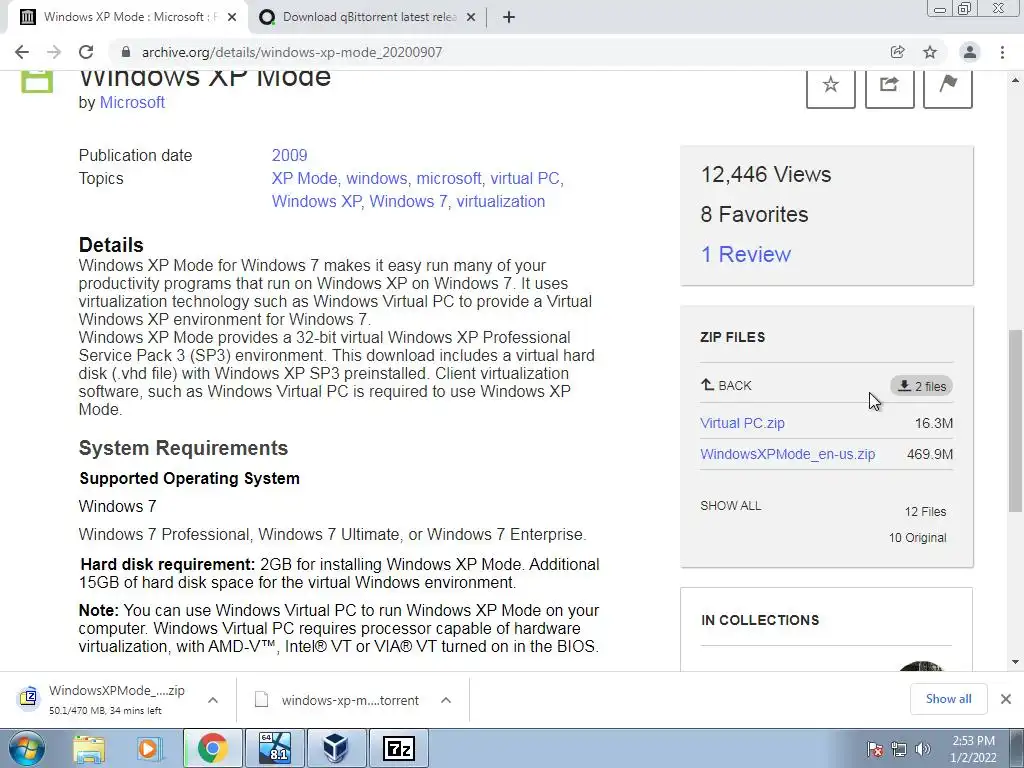Image resolution: width=1024 pixels, height=768 pixels.
Task: Open the Windows XP topic link
Action: [316, 201]
